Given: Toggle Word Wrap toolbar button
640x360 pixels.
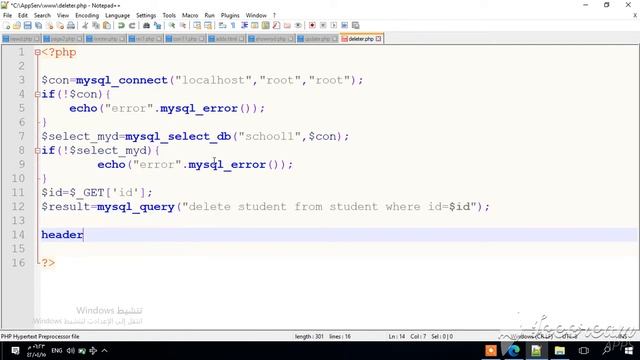Looking at the screenshot, I should [222, 25].
